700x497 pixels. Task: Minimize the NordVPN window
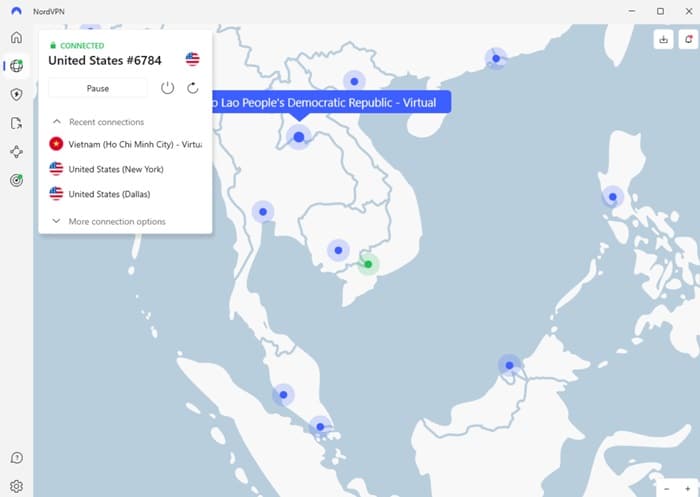point(632,11)
